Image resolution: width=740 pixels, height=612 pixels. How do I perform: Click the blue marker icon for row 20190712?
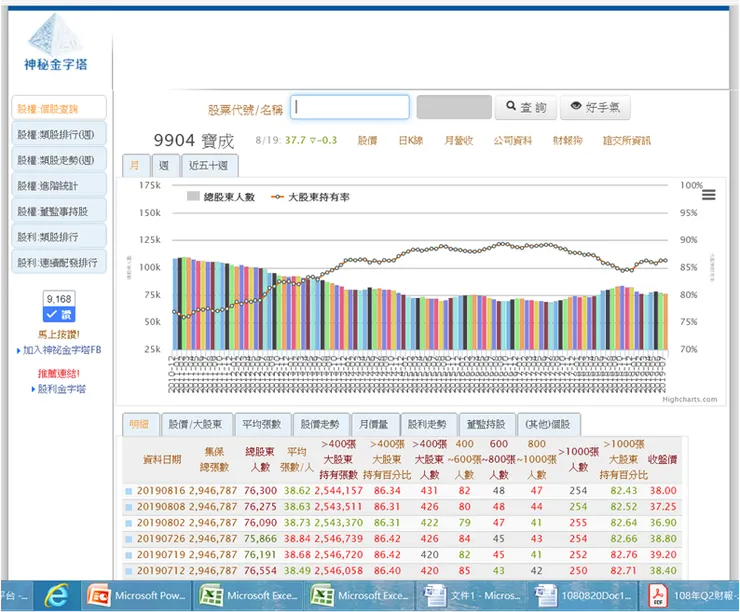click(x=128, y=571)
